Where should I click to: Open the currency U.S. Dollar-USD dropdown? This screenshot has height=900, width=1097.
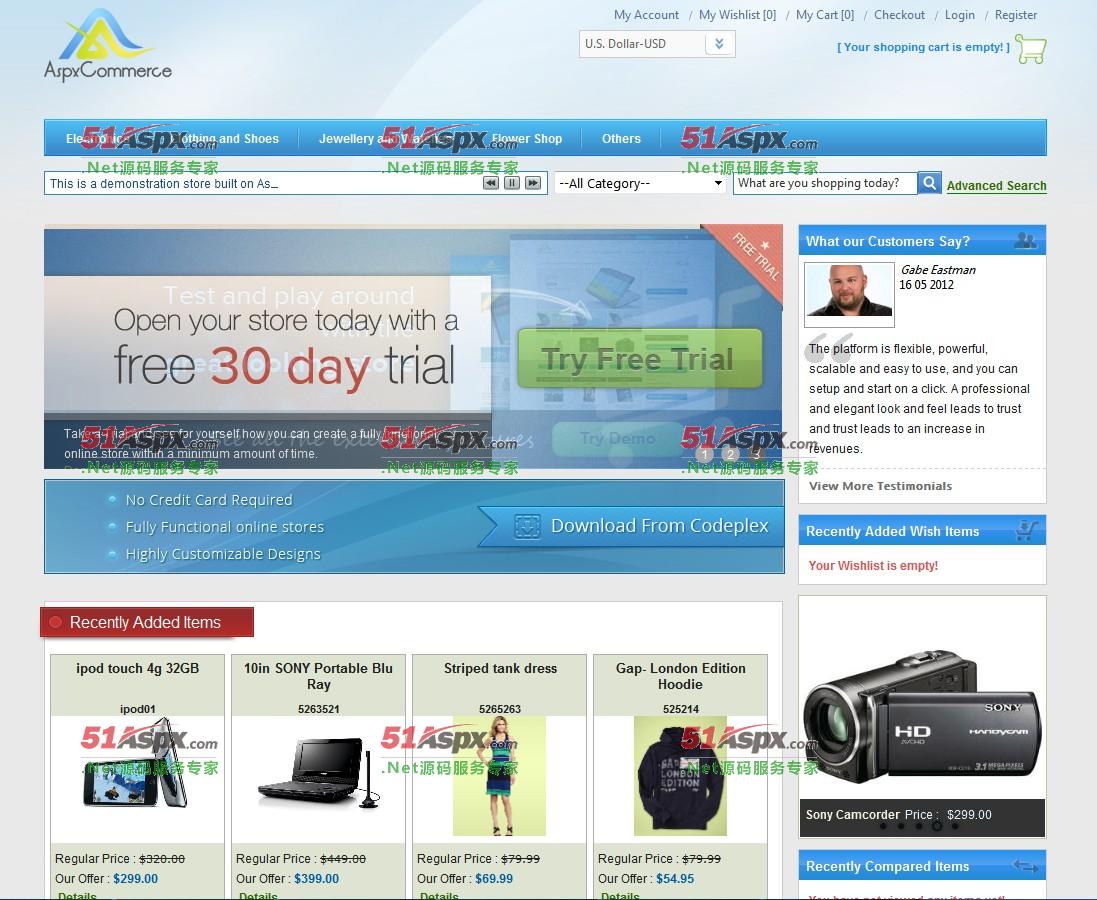click(x=657, y=44)
